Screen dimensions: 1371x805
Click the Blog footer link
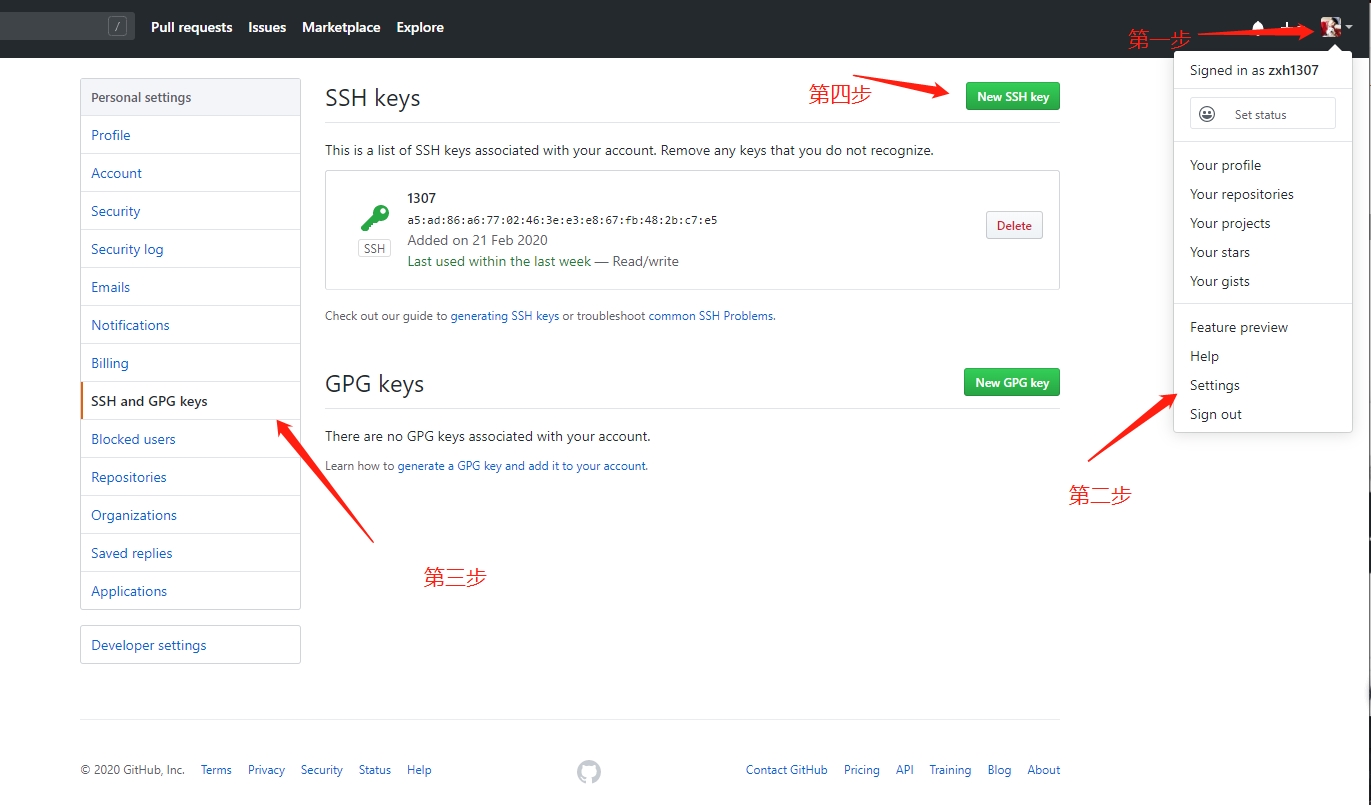(x=999, y=770)
